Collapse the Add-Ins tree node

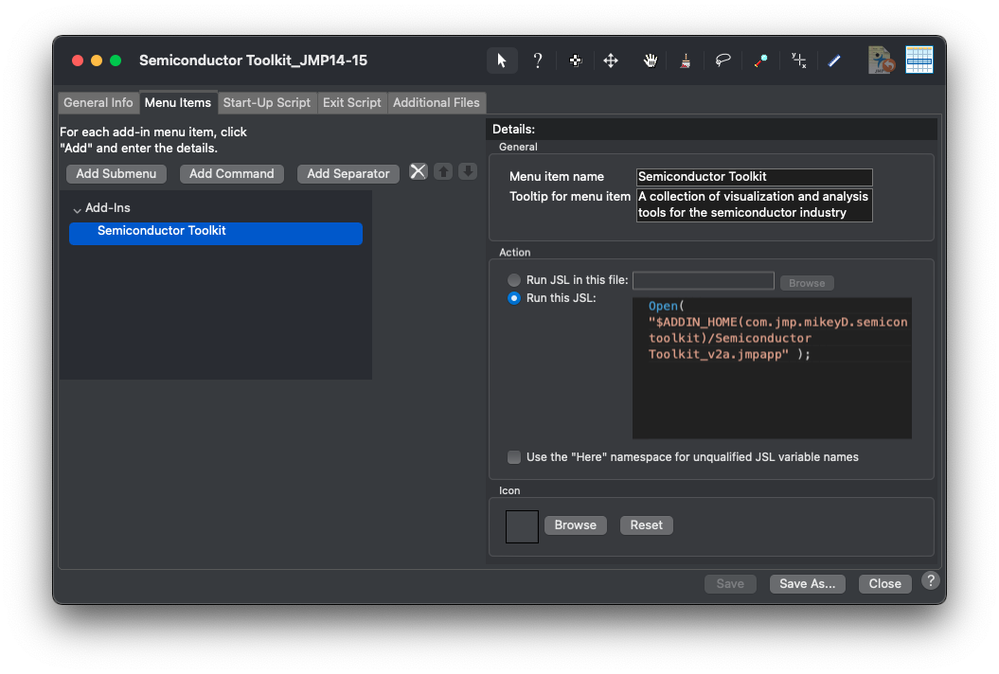(x=77, y=209)
